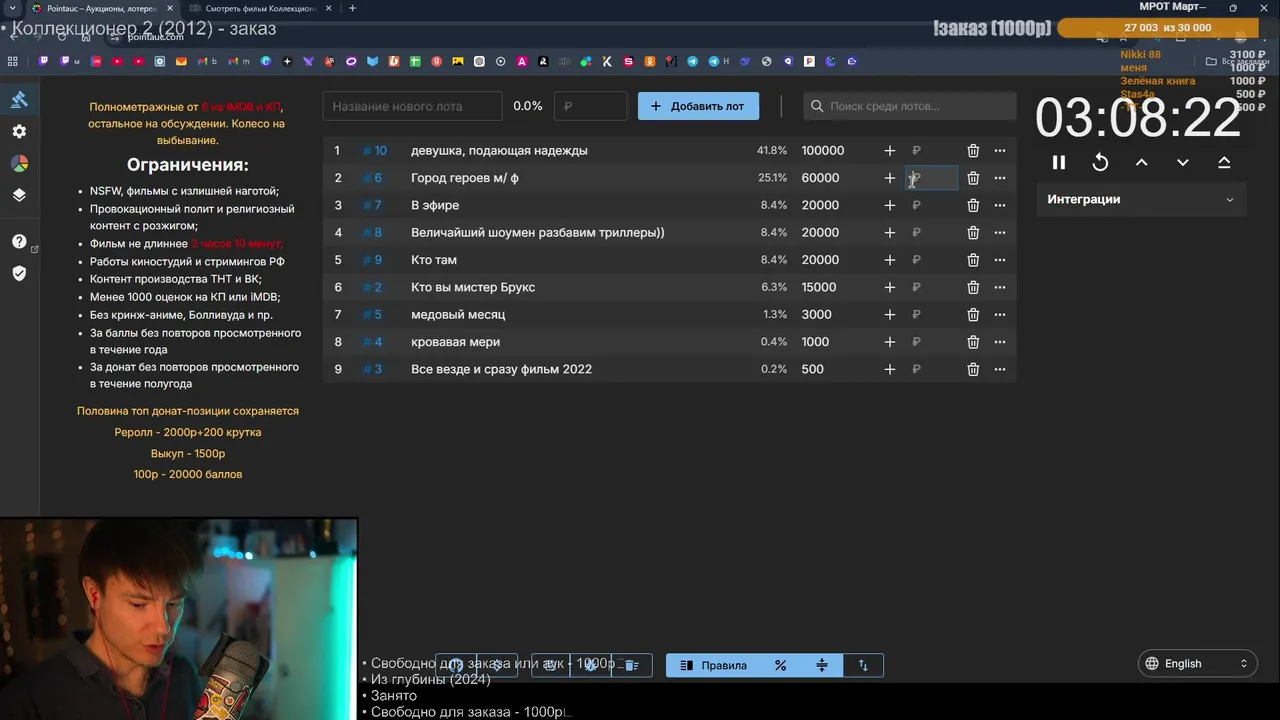This screenshot has height=720, width=1280.
Task: Open more options for медовый месяц
Action: pos(1000,314)
